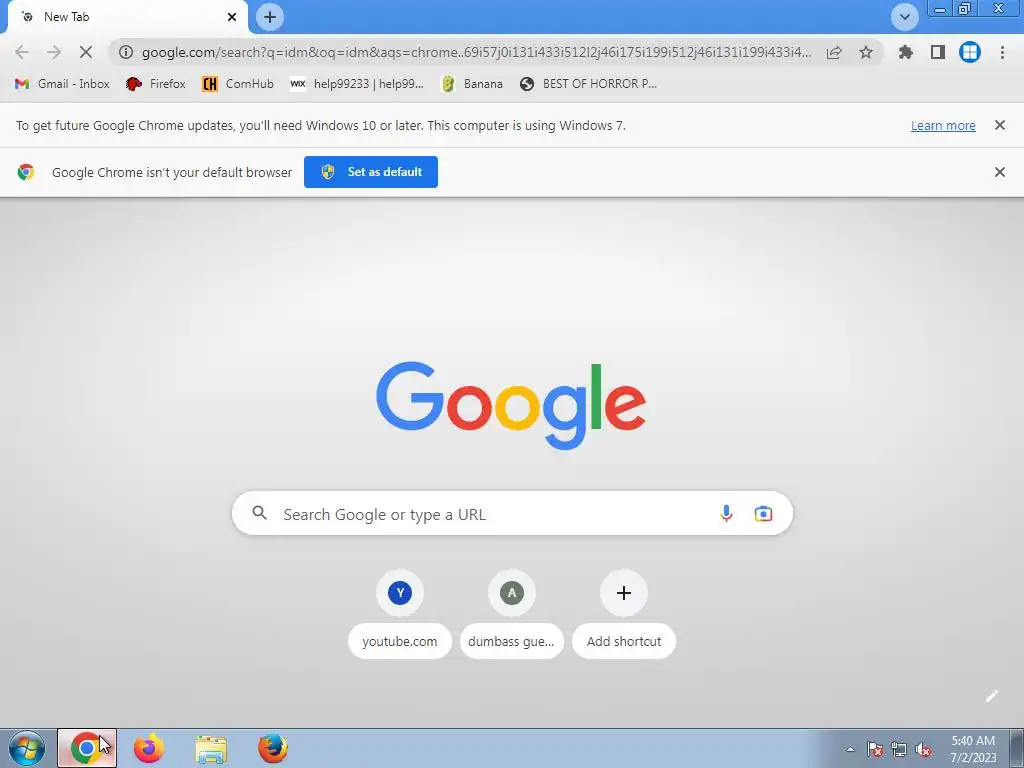Go forward to next page

point(54,52)
